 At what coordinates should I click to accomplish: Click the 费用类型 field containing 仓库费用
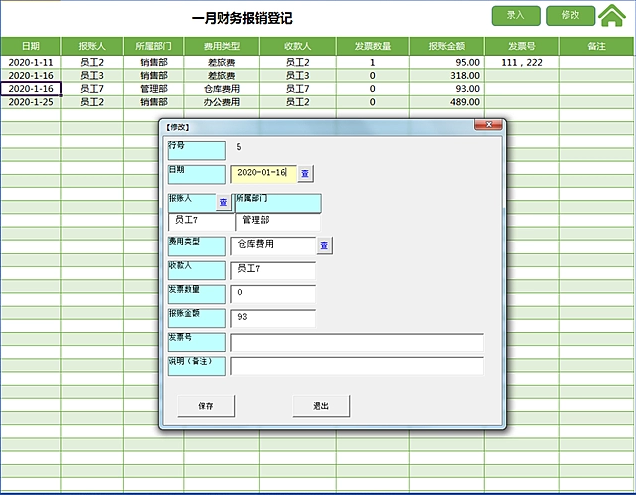point(273,246)
